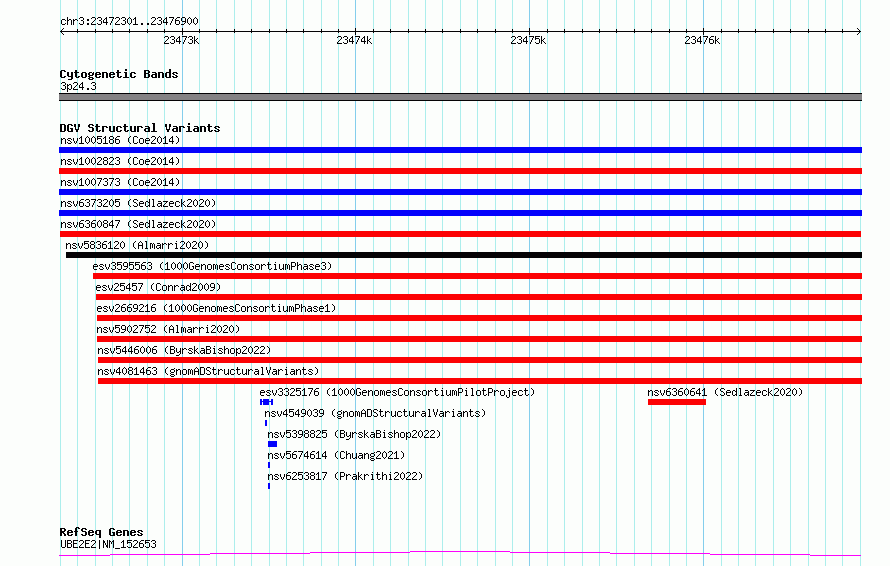This screenshot has width=890, height=566.
Task: Select the red bar under nsv4081463
Action: pos(480,381)
